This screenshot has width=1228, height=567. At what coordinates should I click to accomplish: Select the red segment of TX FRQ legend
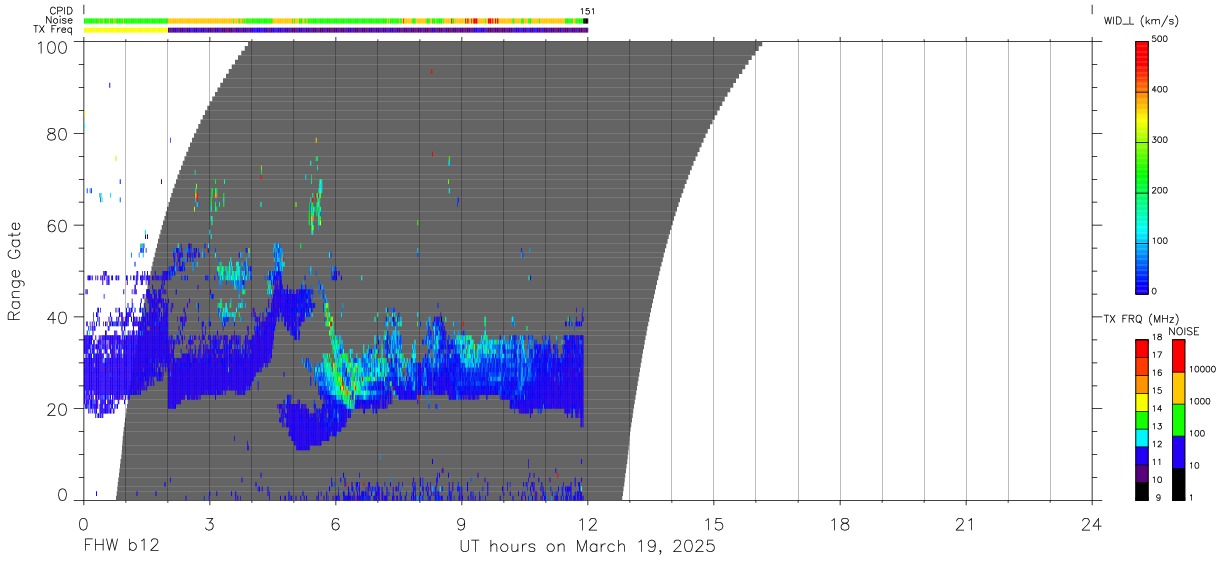[x=1142, y=349]
